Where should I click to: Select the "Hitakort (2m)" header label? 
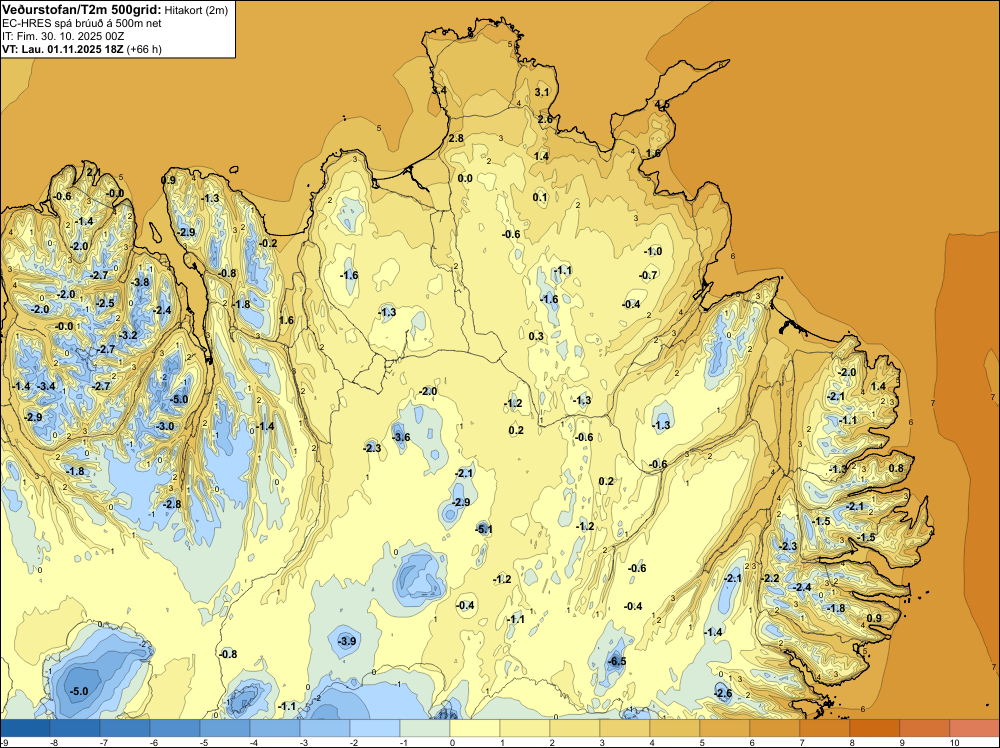[196, 10]
